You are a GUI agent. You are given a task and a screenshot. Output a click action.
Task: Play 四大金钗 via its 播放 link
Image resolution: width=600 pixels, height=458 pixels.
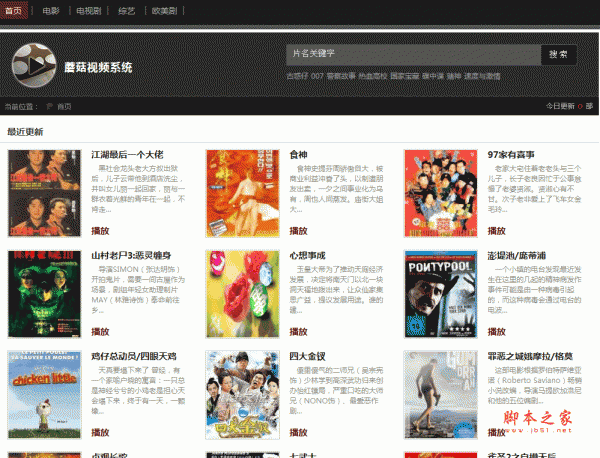(x=298, y=432)
